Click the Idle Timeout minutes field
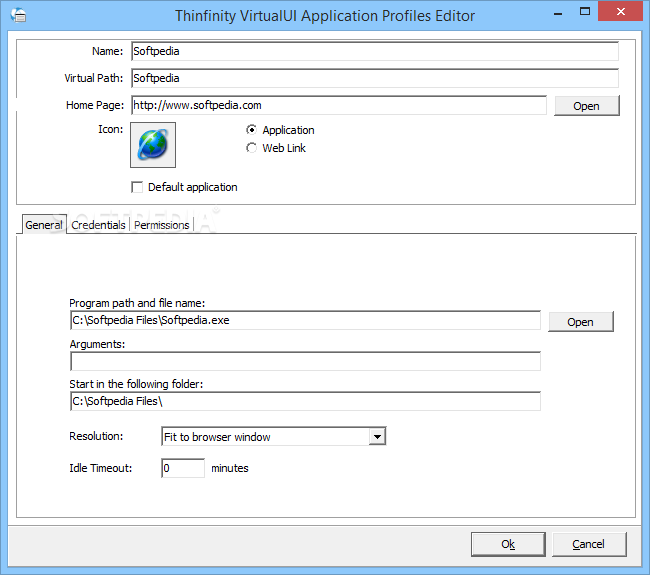Image resolution: width=650 pixels, height=575 pixels. tap(183, 468)
